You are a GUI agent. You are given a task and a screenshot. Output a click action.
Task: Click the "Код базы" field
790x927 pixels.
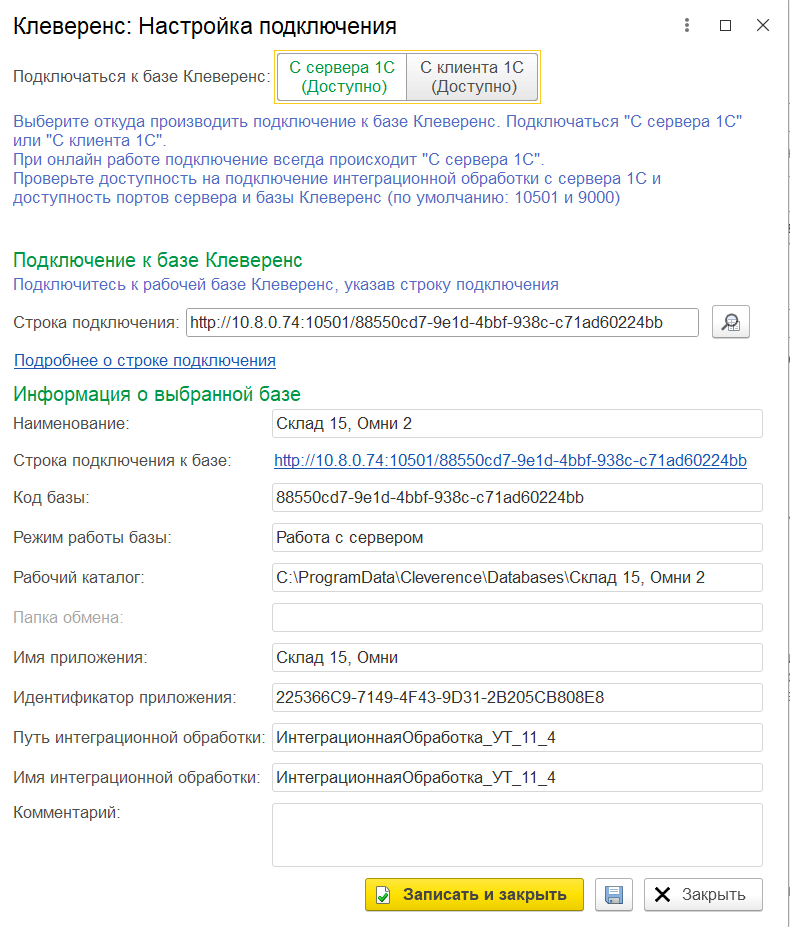point(517,497)
